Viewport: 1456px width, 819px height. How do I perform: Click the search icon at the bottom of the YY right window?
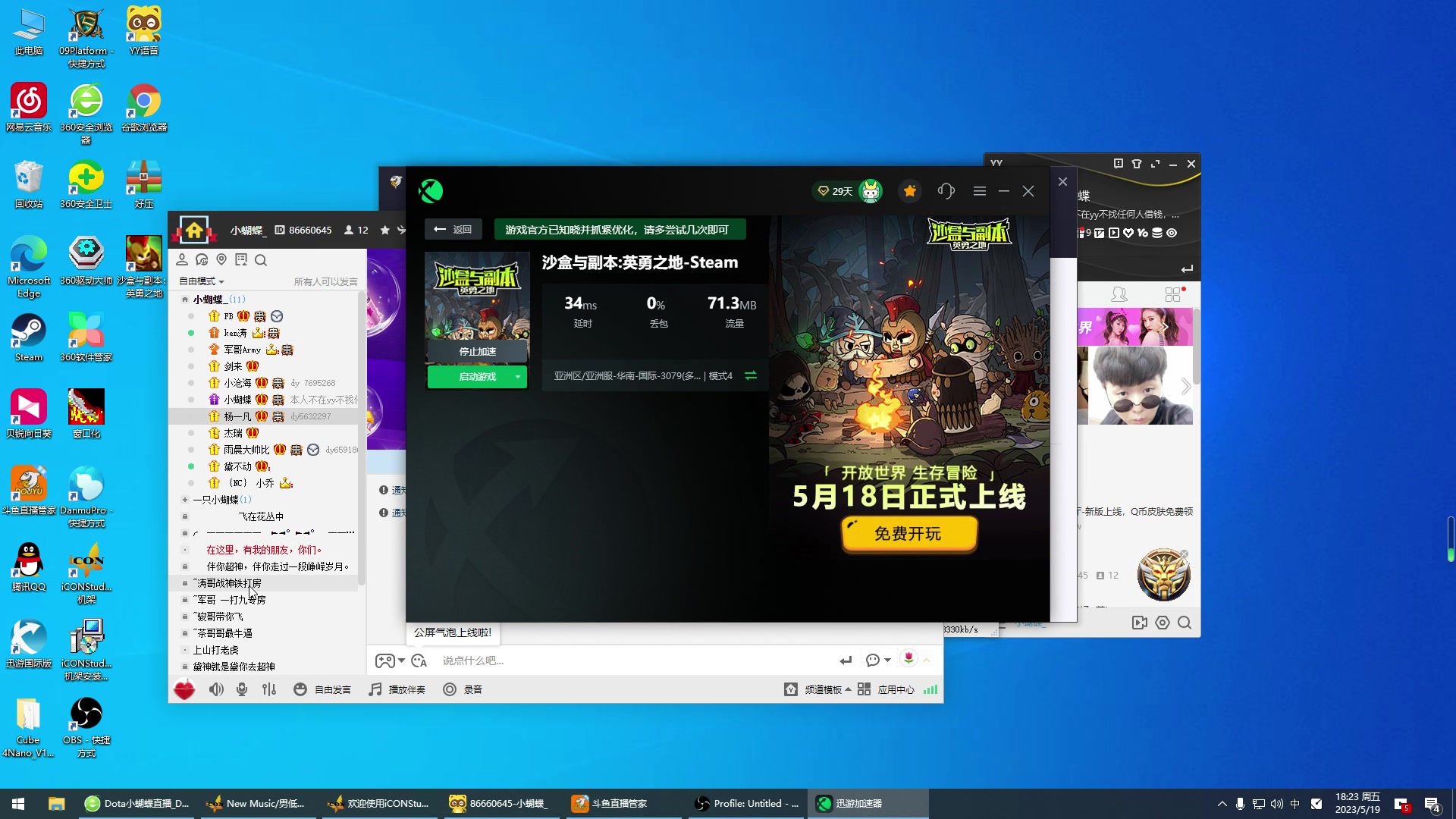(1185, 623)
